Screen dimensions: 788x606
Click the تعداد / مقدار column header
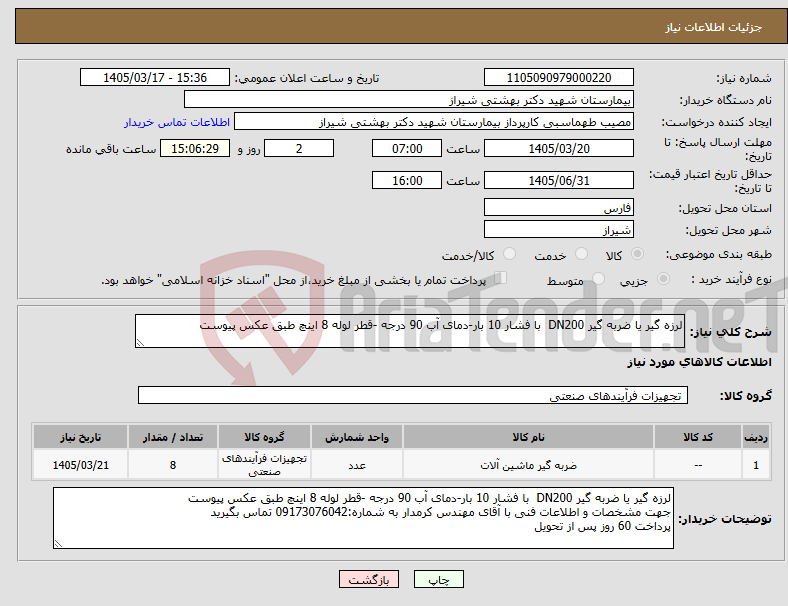[x=173, y=437]
